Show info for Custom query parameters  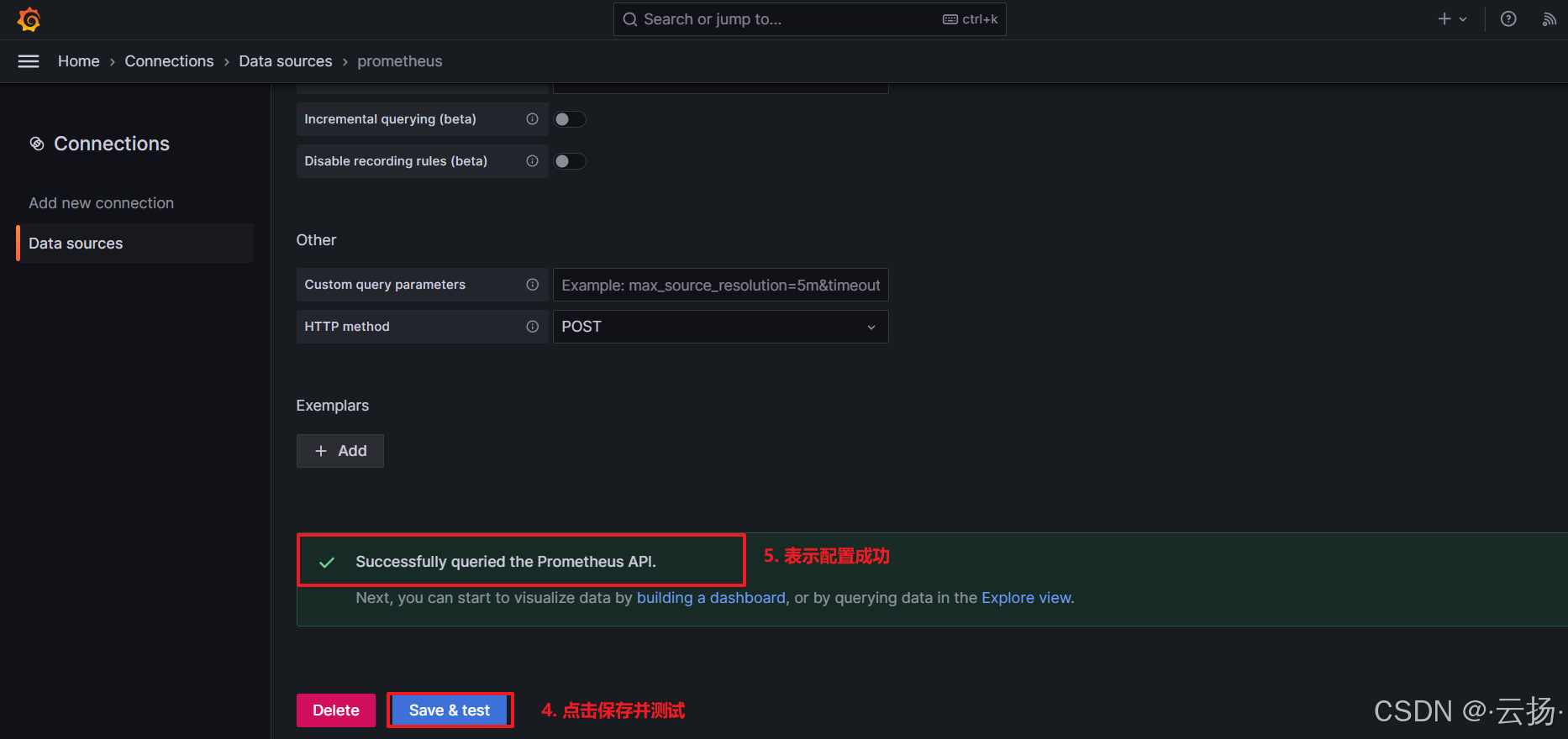coord(532,285)
